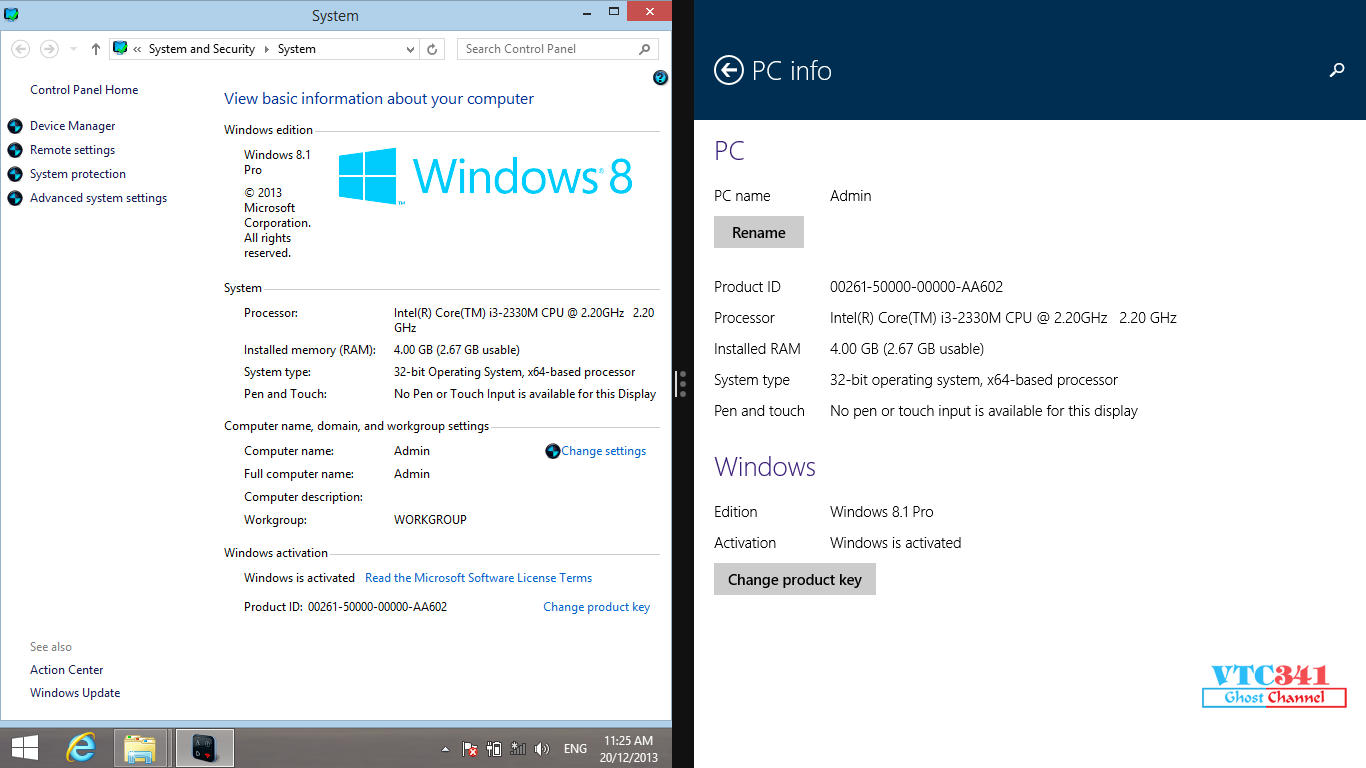The height and width of the screenshot is (768, 1366).
Task: Click the snap divider handle between apps
Action: coord(683,384)
